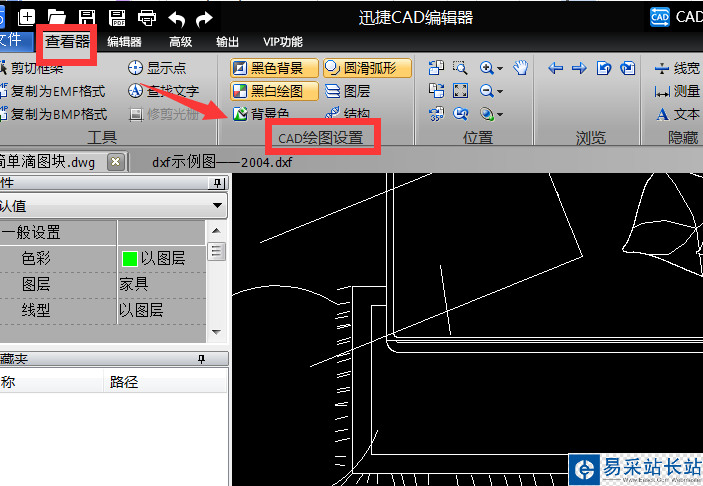Click the last layout page icon in 浏览 group
Viewport: 703px width, 486px height.
point(628,68)
